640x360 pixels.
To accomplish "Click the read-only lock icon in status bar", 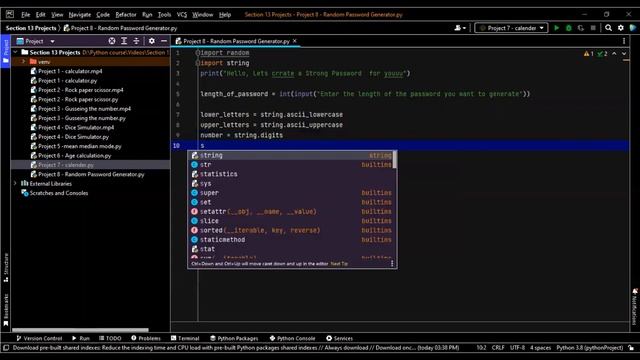I will 631,348.
